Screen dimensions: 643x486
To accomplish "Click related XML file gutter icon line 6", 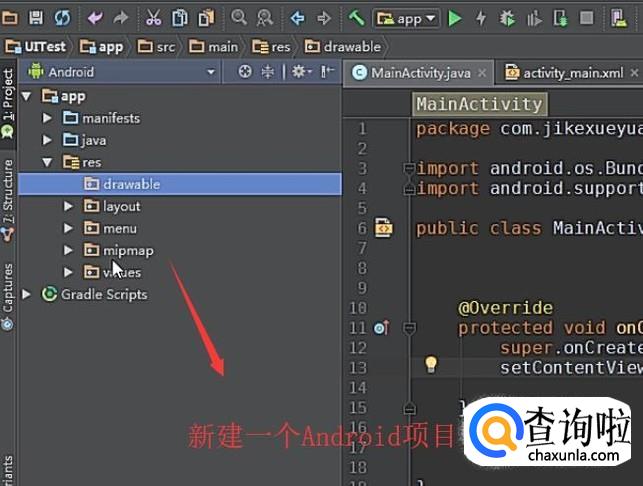I will [x=384, y=228].
